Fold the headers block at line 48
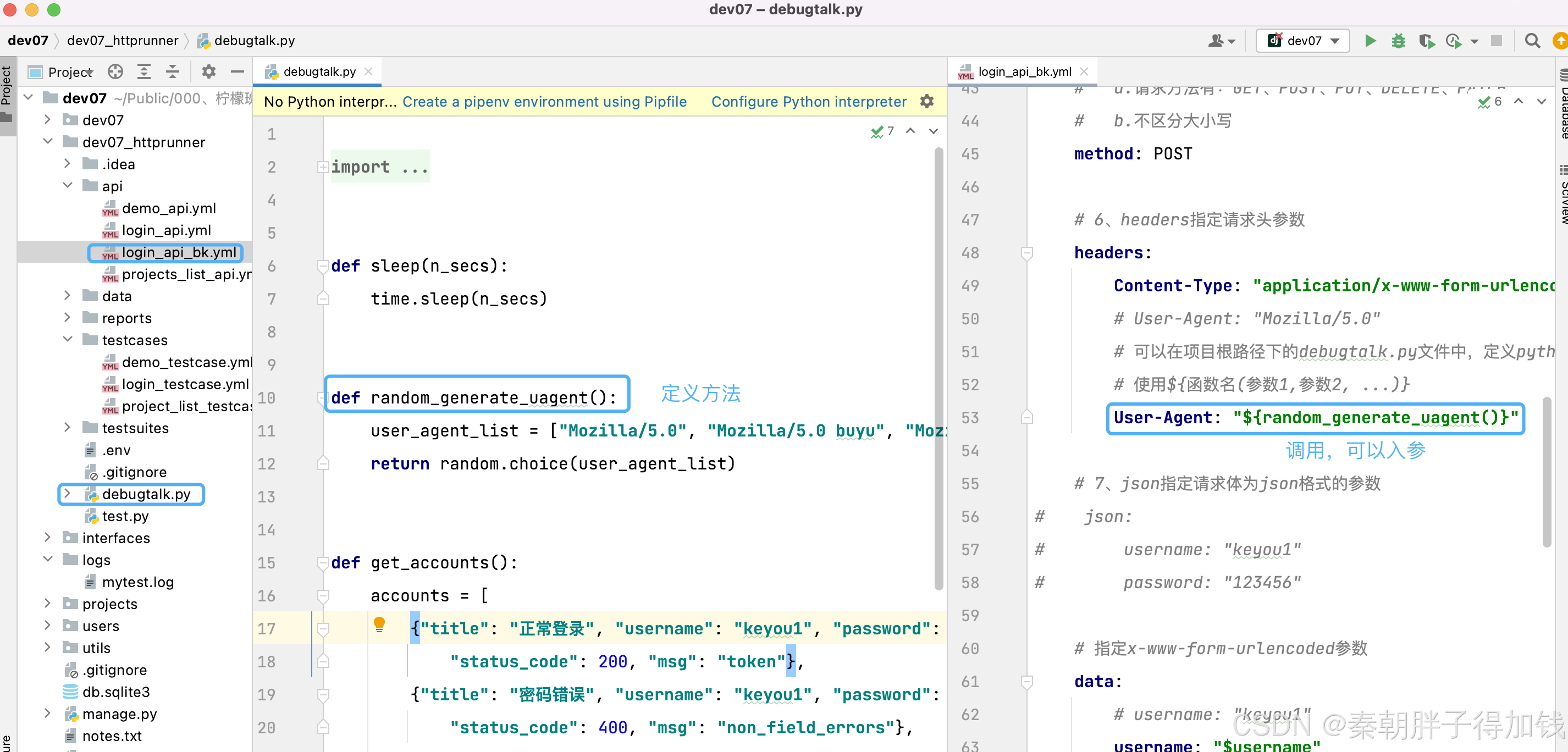The width and height of the screenshot is (1568, 752). pos(1026,252)
